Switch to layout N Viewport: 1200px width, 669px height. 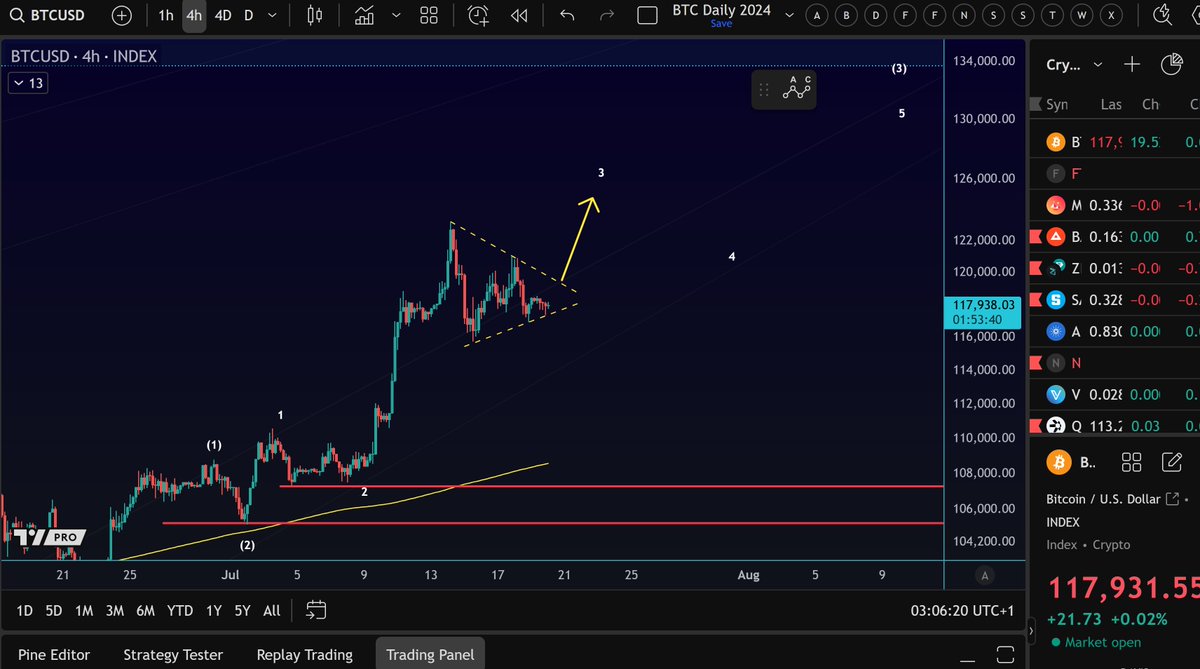pyautogui.click(x=964, y=16)
